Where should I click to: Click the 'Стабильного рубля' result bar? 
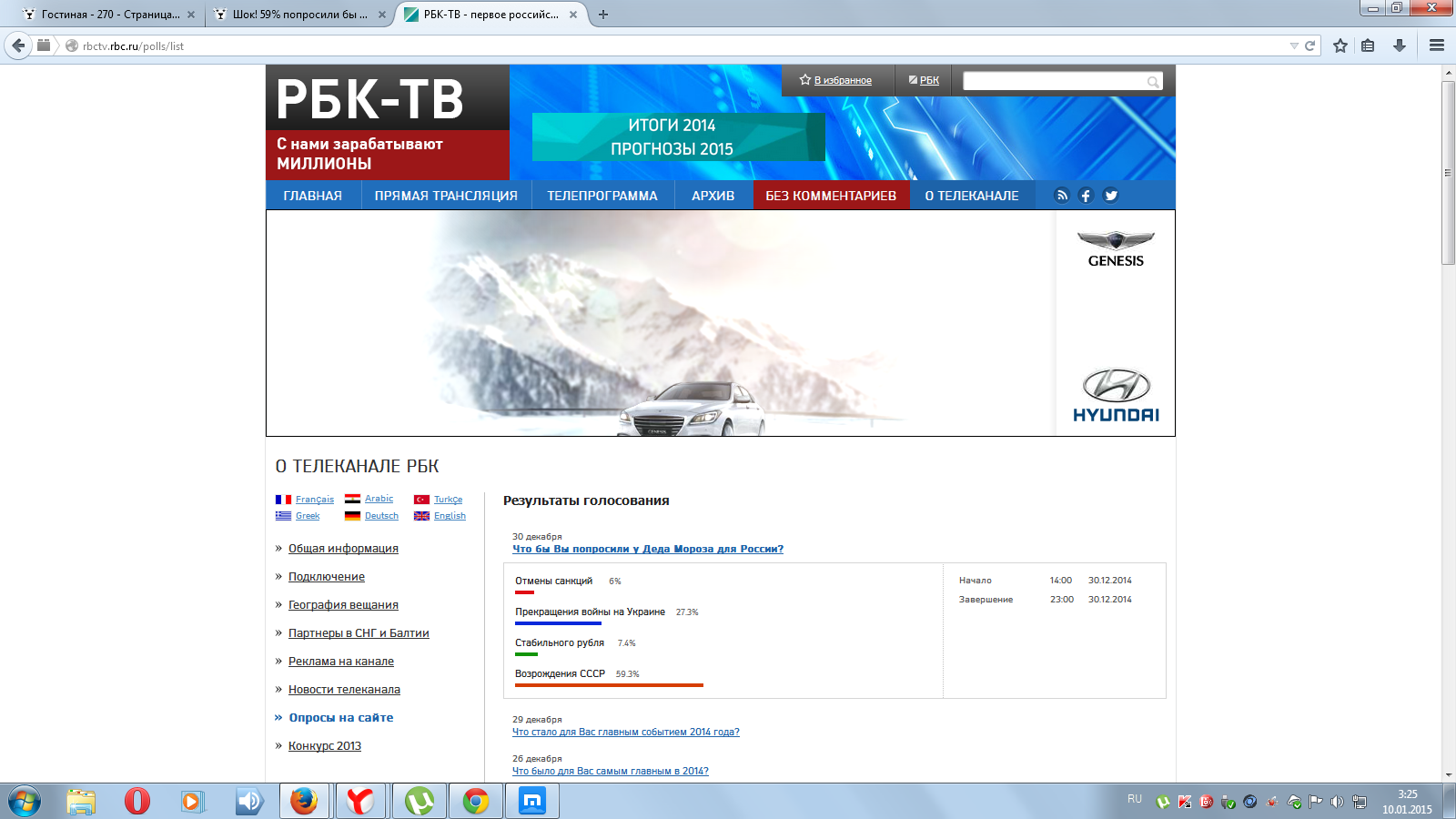point(526,654)
